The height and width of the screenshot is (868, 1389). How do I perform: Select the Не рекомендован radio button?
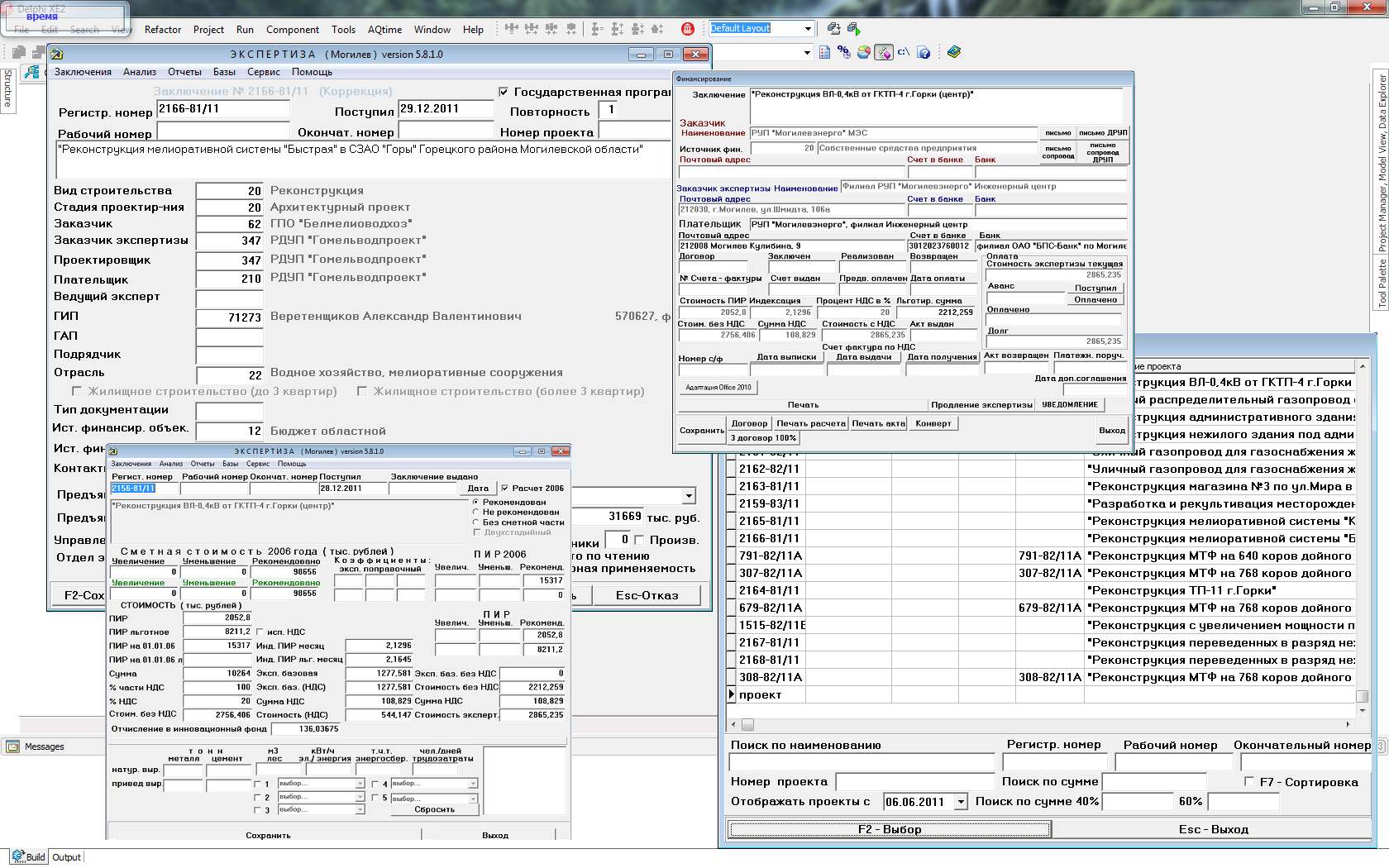tap(476, 513)
